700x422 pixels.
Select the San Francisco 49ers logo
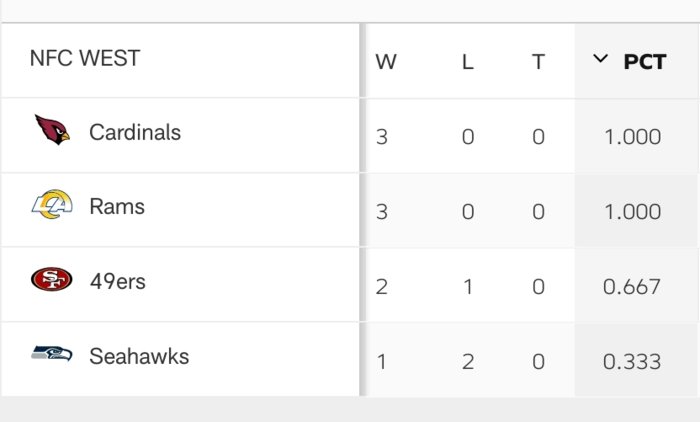(52, 281)
